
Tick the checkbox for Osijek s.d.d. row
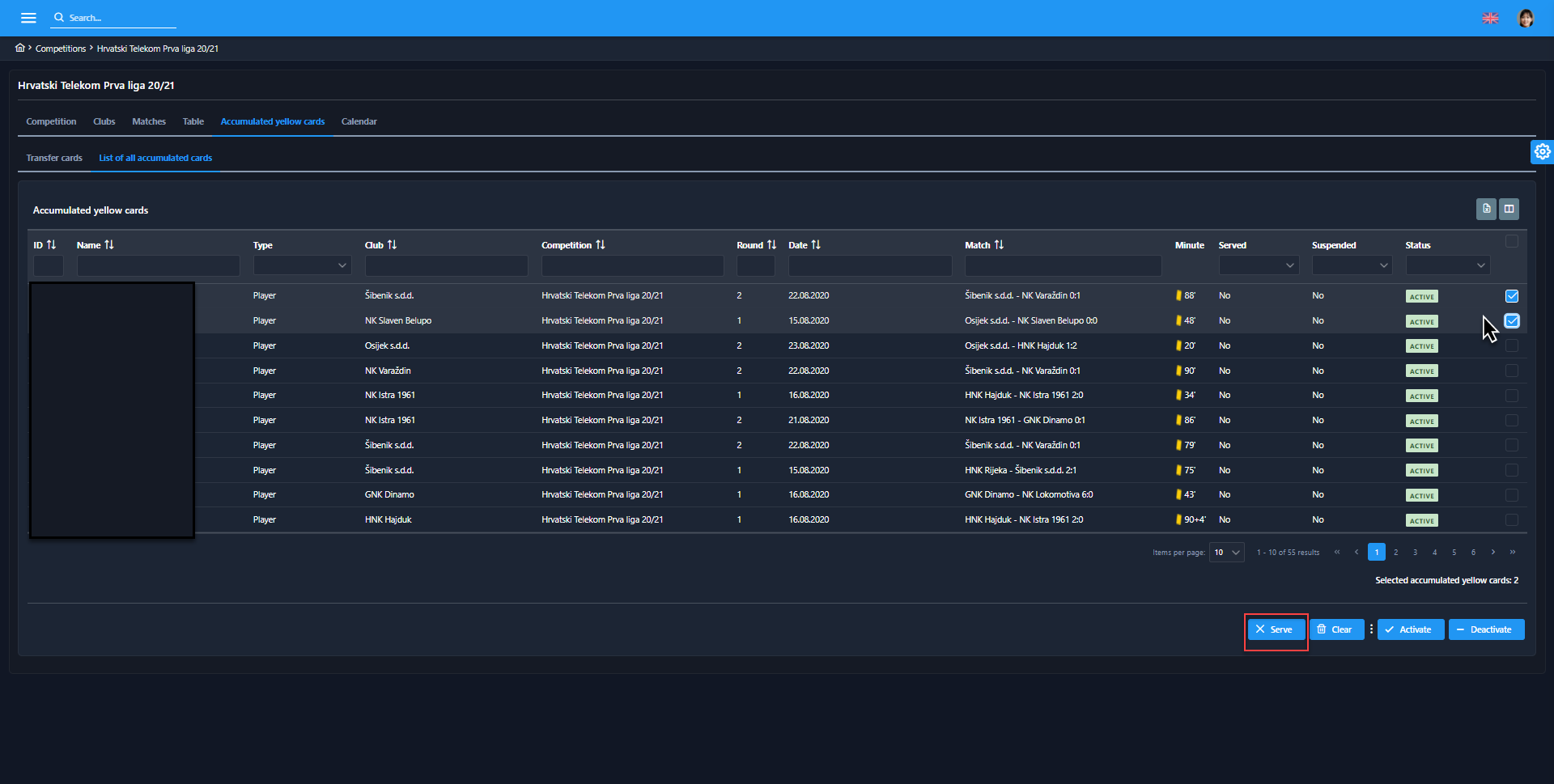(1511, 346)
